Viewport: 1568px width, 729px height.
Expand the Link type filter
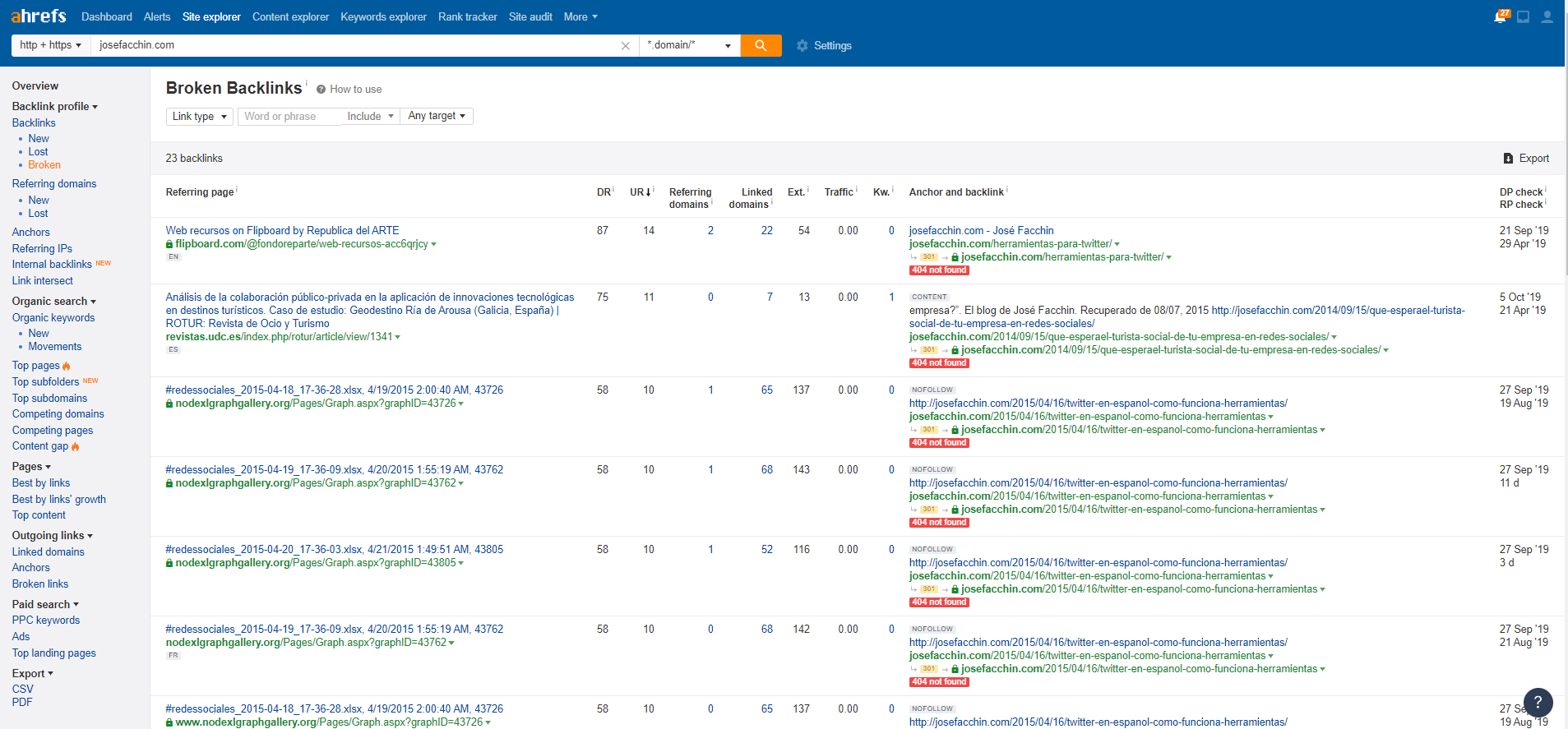point(199,117)
